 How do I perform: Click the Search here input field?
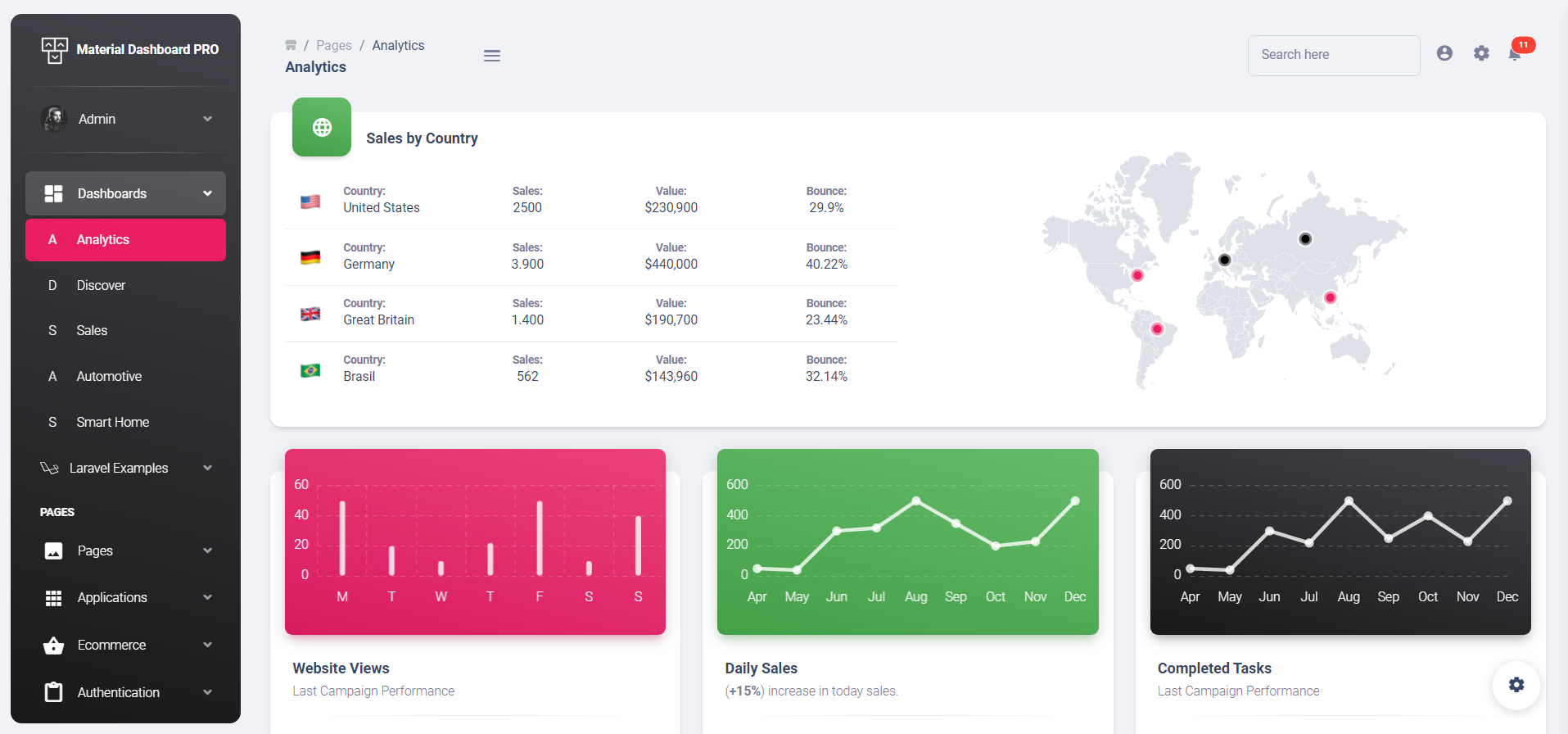tap(1333, 55)
